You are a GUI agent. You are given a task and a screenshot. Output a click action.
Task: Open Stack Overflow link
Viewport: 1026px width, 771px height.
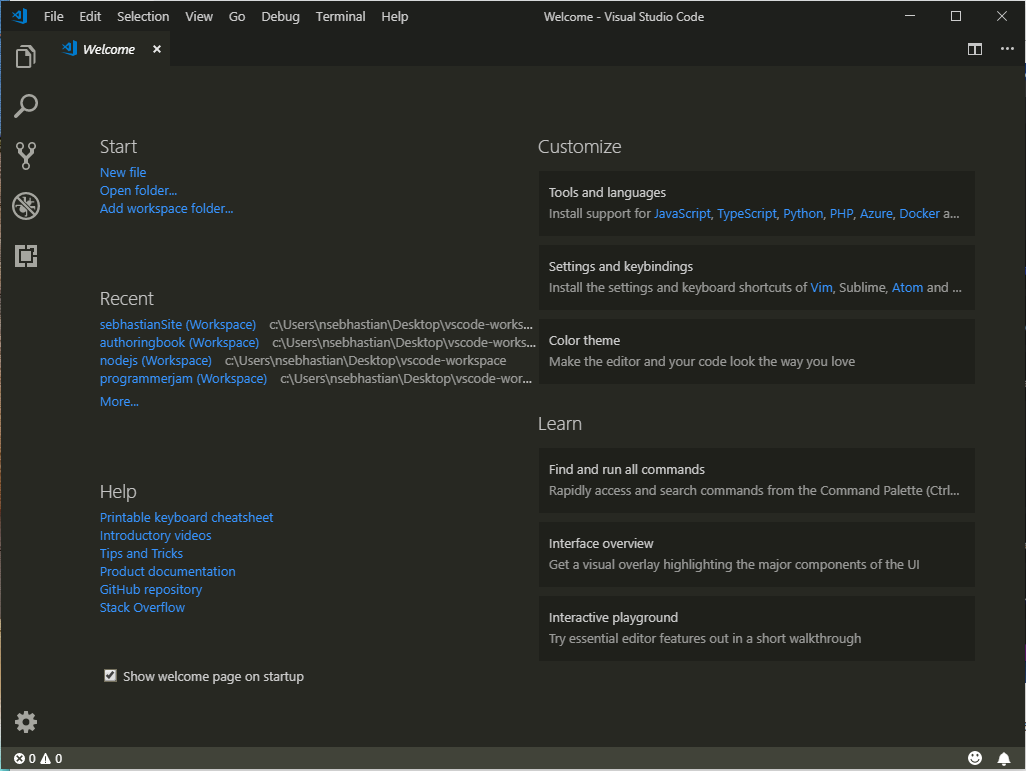(x=142, y=607)
